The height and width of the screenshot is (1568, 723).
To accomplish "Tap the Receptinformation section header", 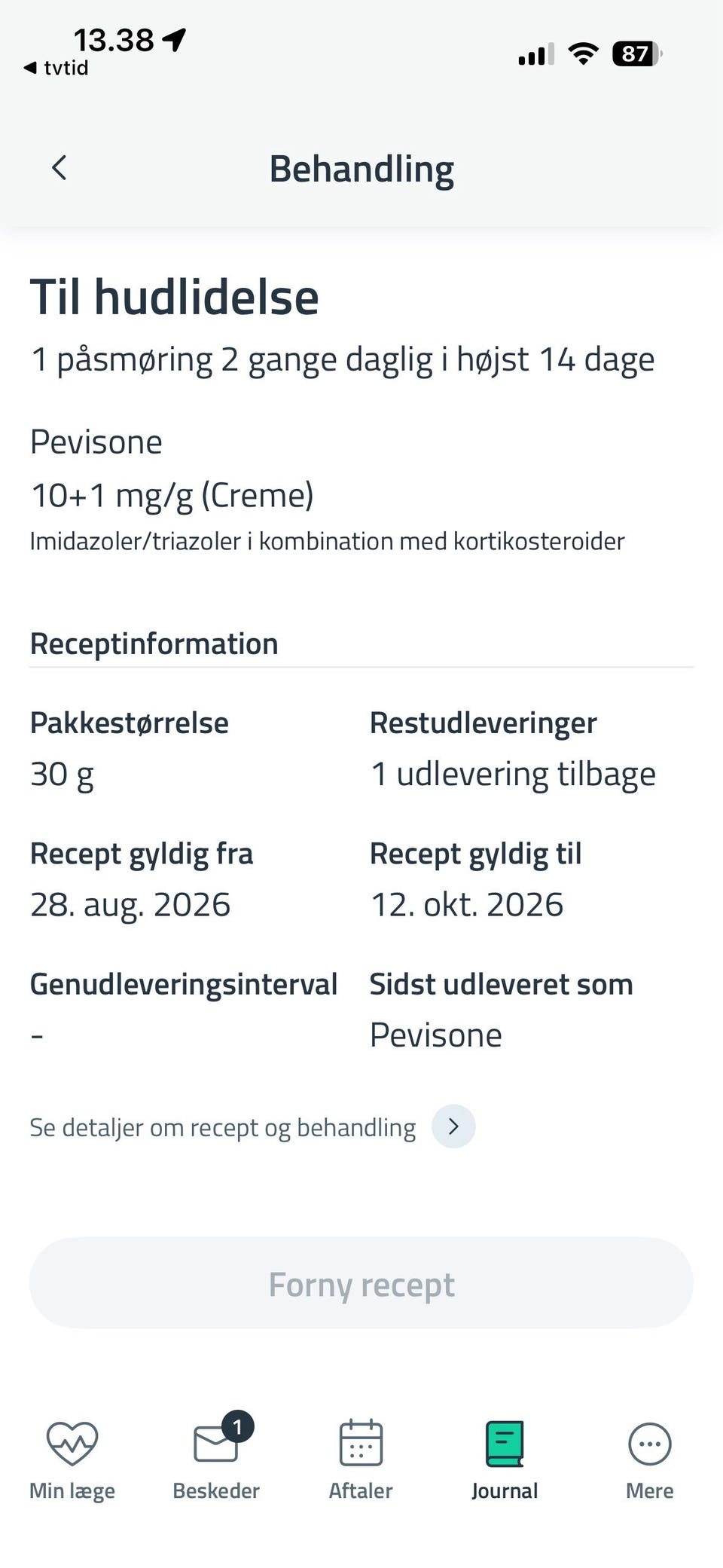I will tap(154, 643).
